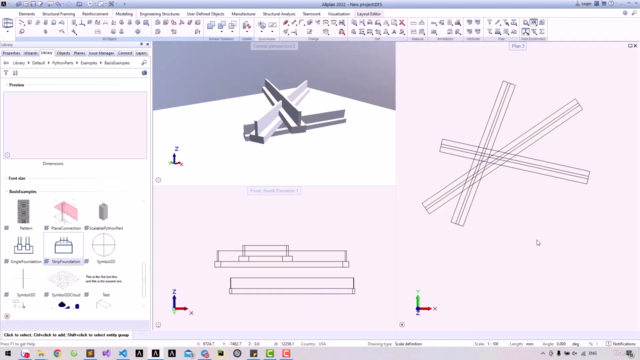The height and width of the screenshot is (360, 640).
Task: Toggle the Preview section collapse arrow
Action: (x=7, y=85)
